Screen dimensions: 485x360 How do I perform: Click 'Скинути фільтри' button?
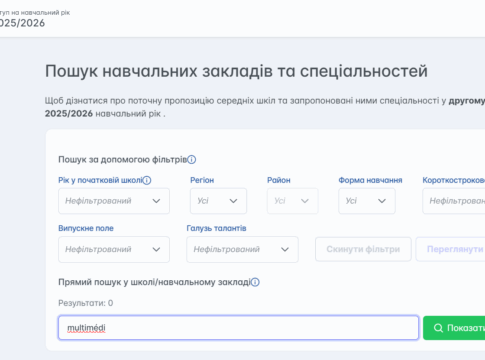tap(363, 249)
